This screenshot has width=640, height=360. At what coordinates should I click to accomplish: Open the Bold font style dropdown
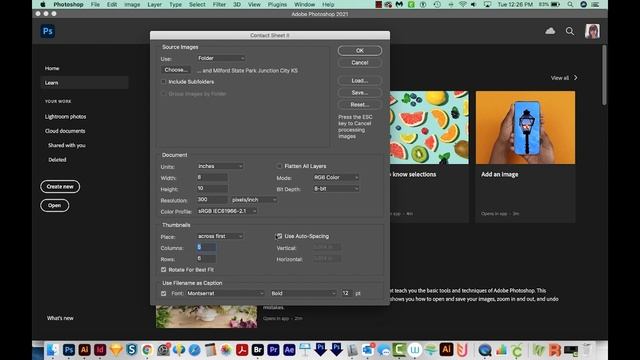(x=303, y=293)
